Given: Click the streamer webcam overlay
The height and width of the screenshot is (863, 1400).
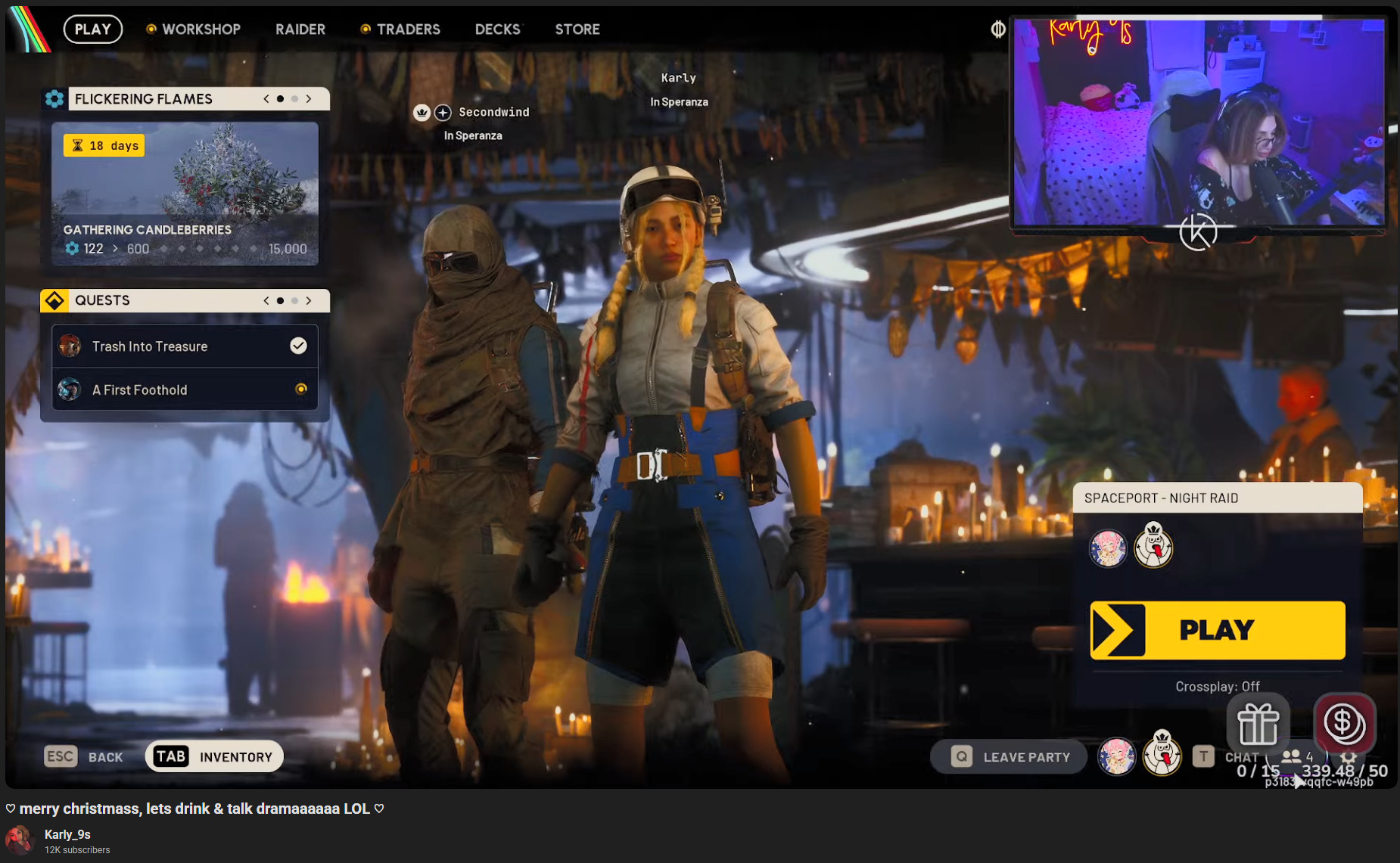Looking at the screenshot, I should pyautogui.click(x=1200, y=123).
